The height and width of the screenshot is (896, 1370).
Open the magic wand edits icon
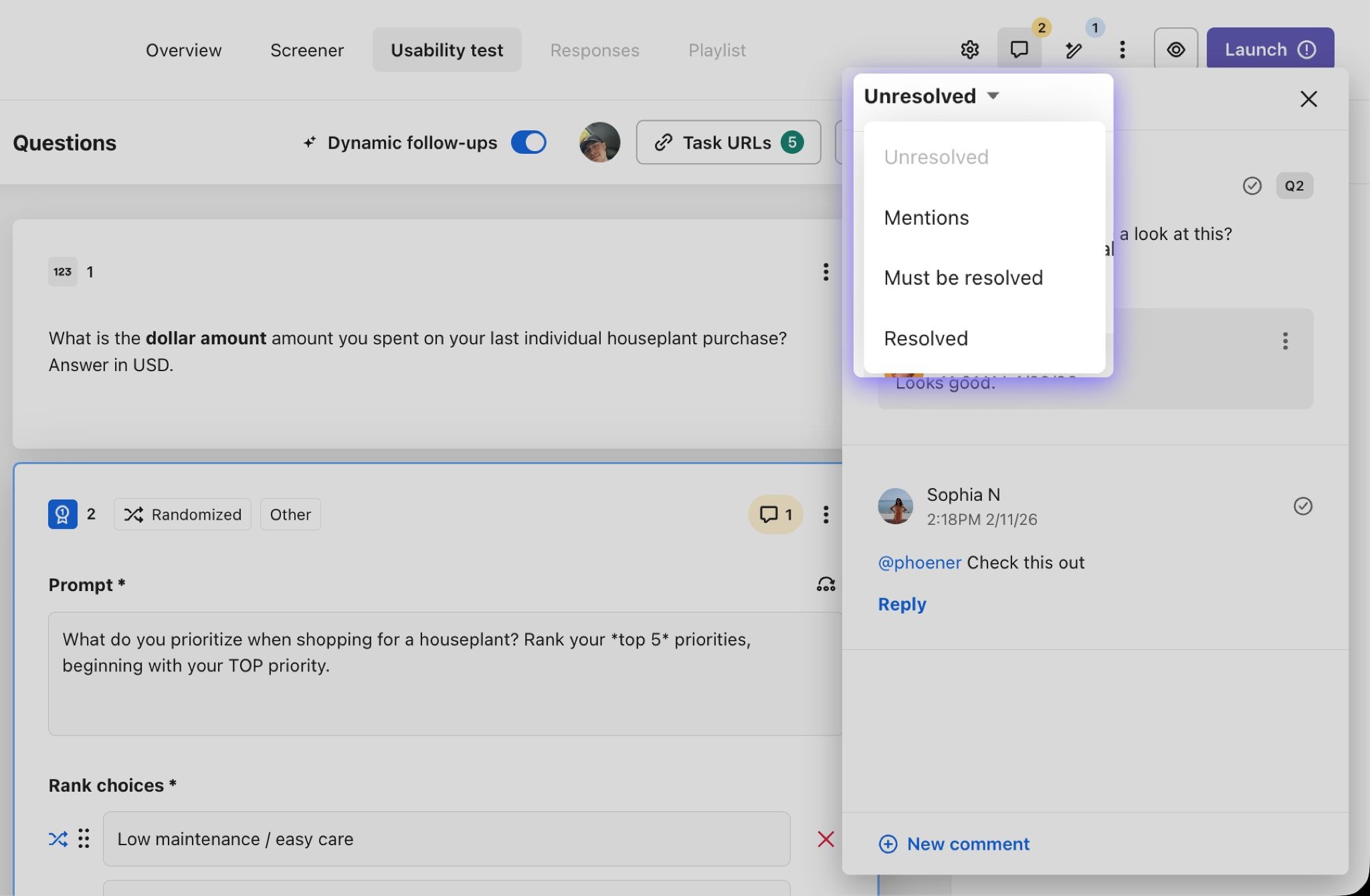[1074, 50]
